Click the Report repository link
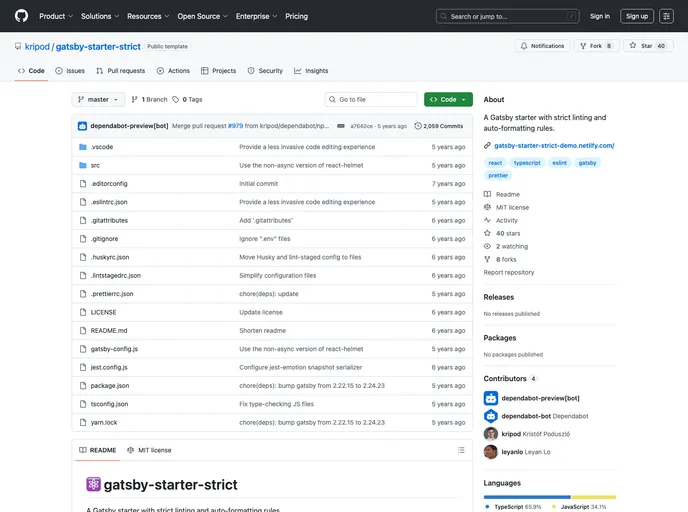The height and width of the screenshot is (512, 688). pos(509,272)
